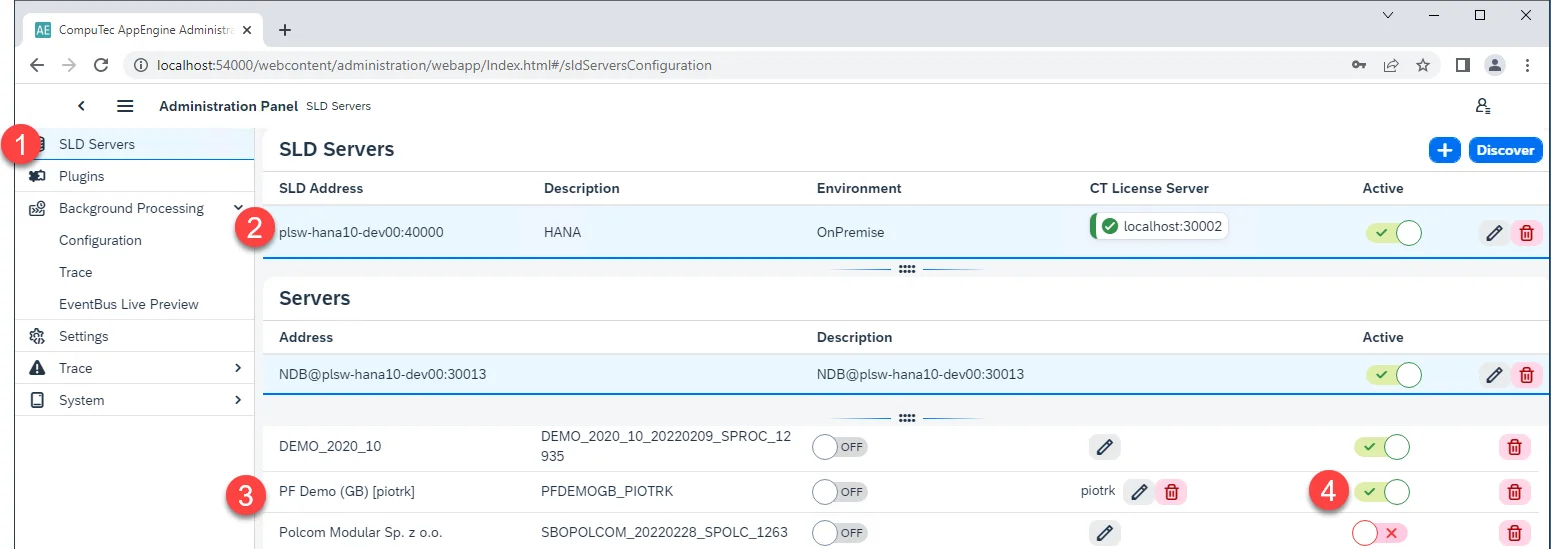Viewport: 1551px width, 549px height.
Task: Switch the OFF toggle for PF Demo (GB)
Action: 840,492
